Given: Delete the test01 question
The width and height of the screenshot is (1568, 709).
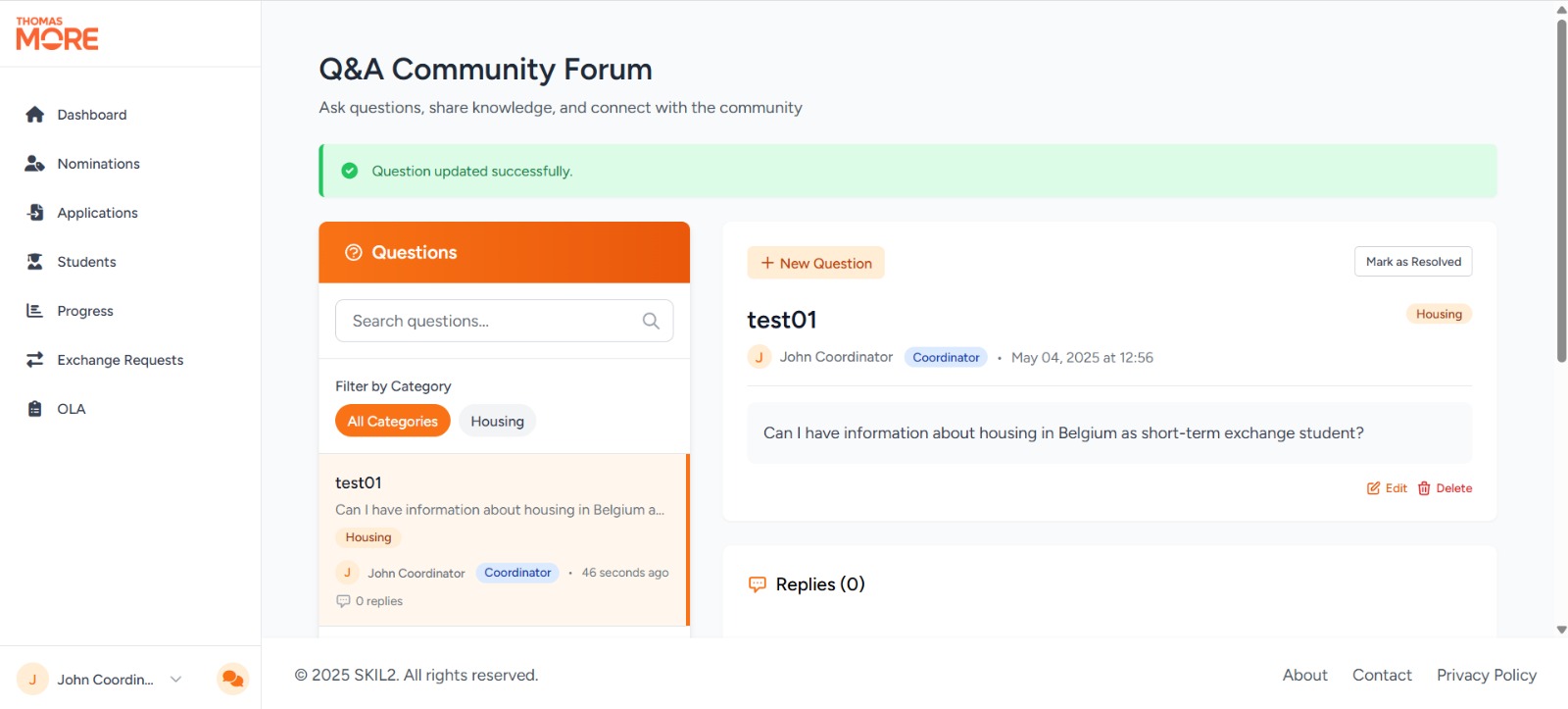Looking at the screenshot, I should click(x=1445, y=488).
